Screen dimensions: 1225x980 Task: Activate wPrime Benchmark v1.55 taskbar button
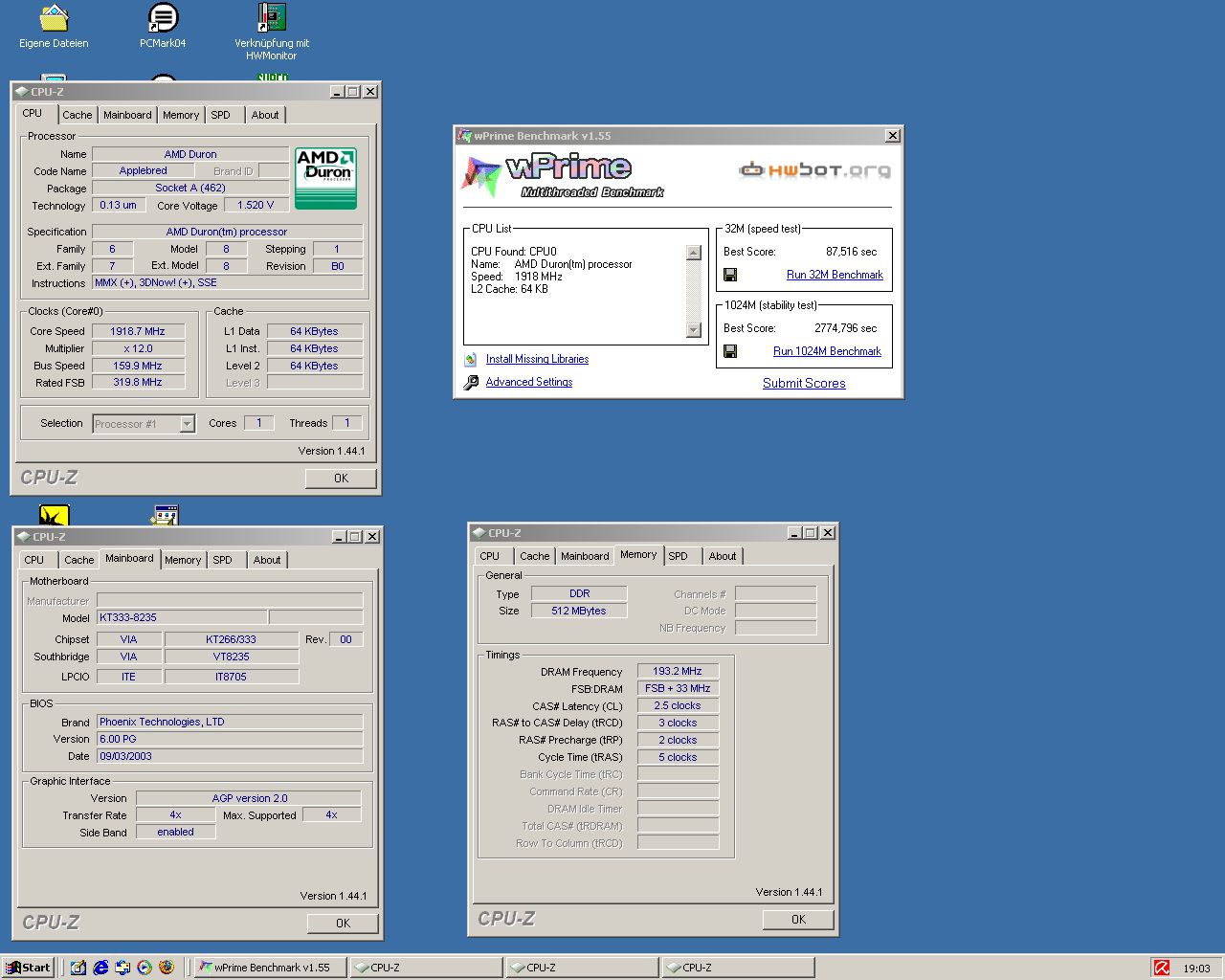click(x=270, y=968)
